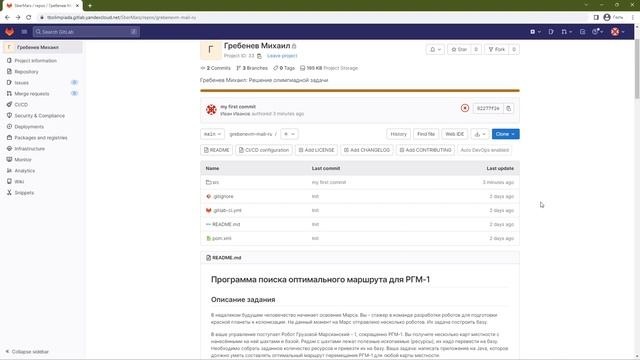This screenshot has height=360, width=640.
Task: Collapse the sidebar
Action: tap(27, 351)
